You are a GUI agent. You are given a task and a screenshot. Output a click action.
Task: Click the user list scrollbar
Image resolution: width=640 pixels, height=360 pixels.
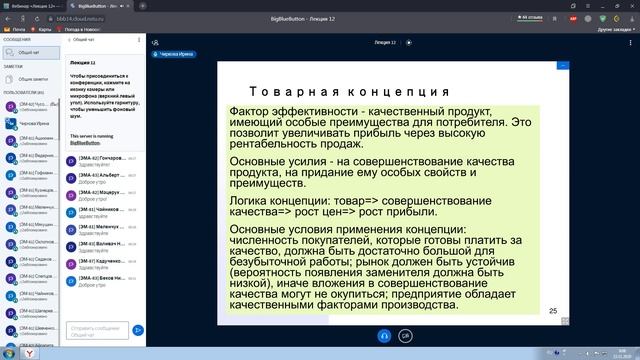(60, 120)
